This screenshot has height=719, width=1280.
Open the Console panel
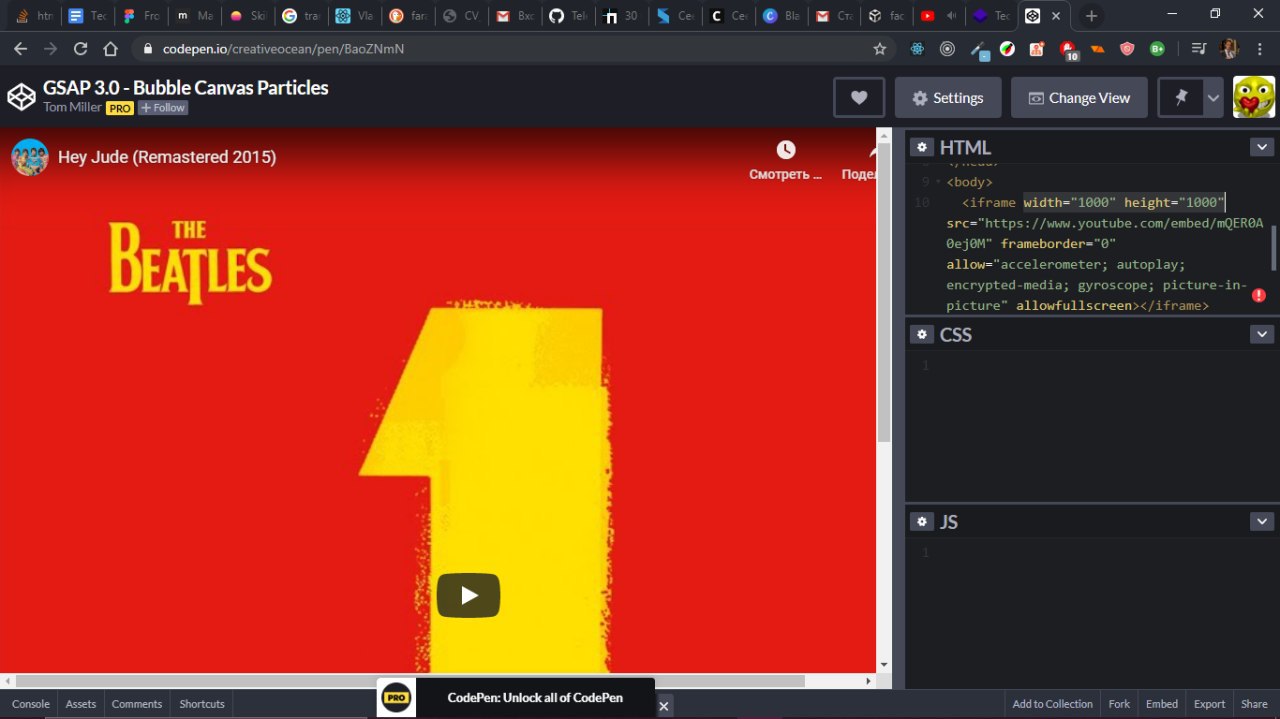31,704
